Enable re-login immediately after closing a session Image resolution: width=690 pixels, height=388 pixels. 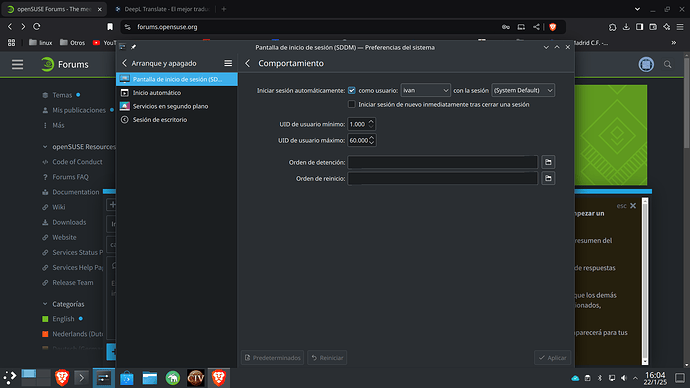click(x=352, y=104)
